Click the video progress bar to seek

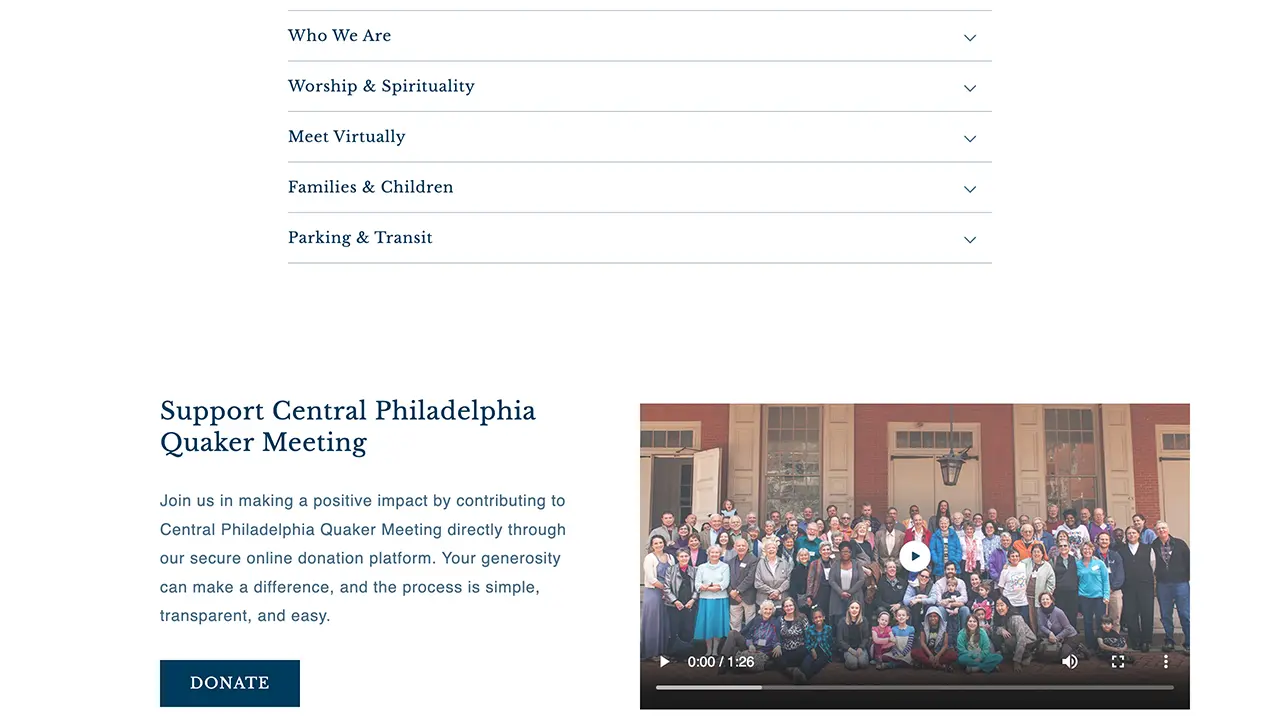[x=914, y=687]
